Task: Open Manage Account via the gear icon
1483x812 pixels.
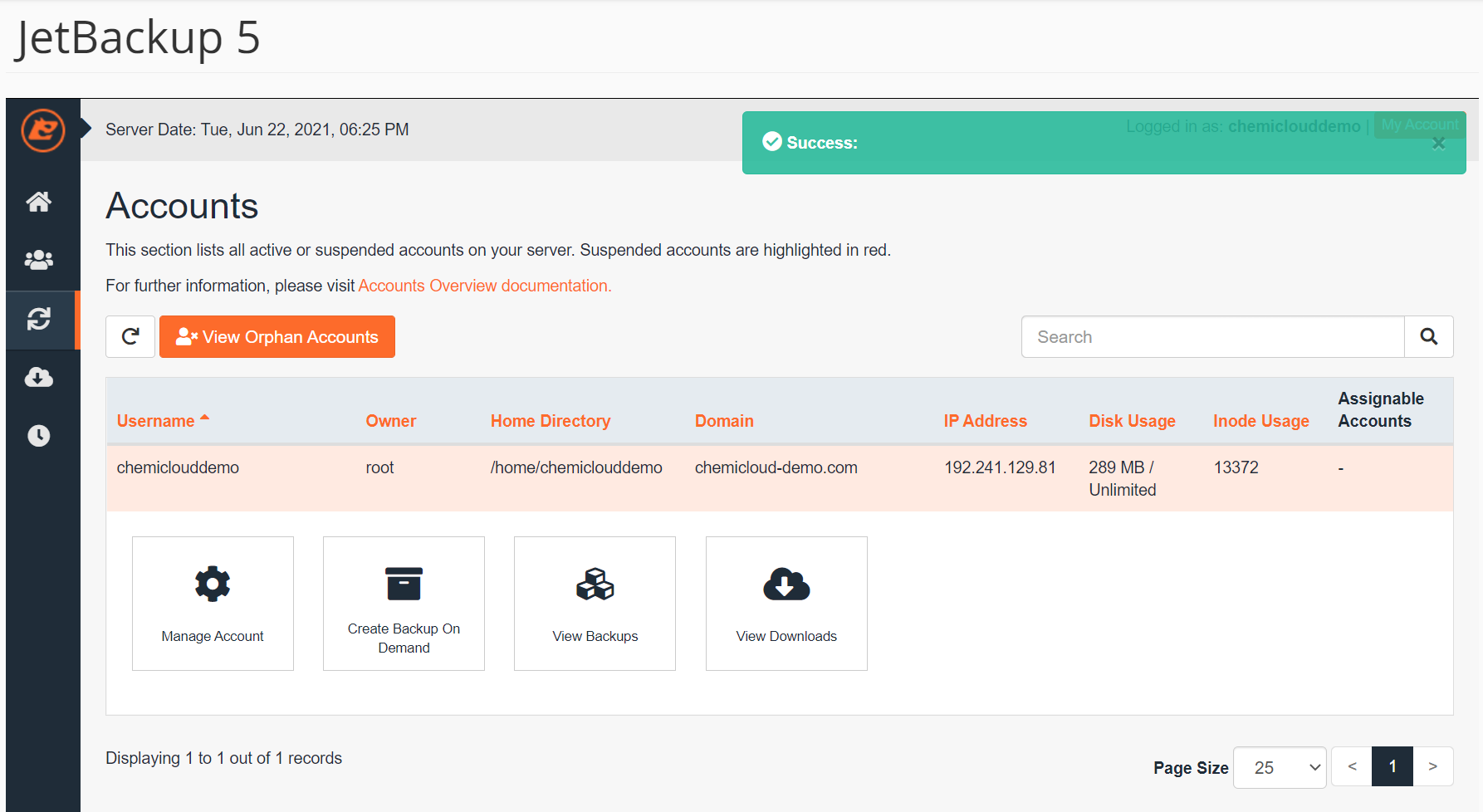Action: (213, 583)
